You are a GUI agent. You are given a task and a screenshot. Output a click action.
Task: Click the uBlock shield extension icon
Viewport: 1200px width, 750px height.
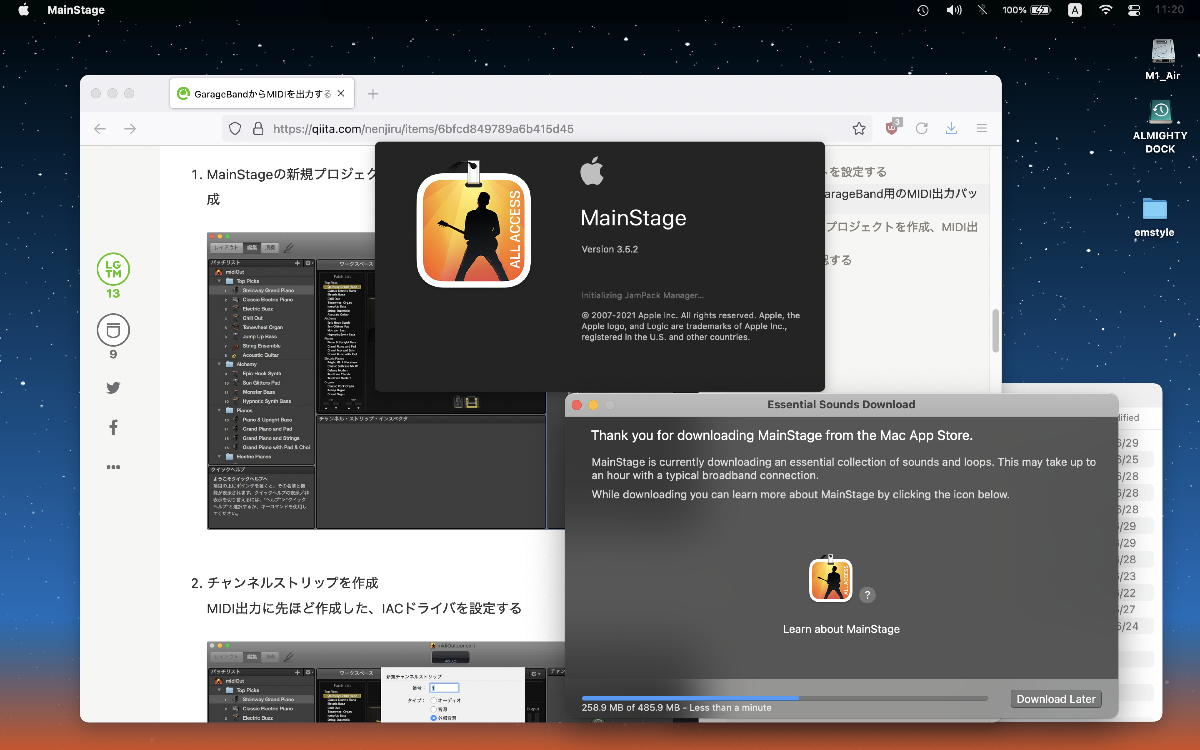click(x=893, y=128)
